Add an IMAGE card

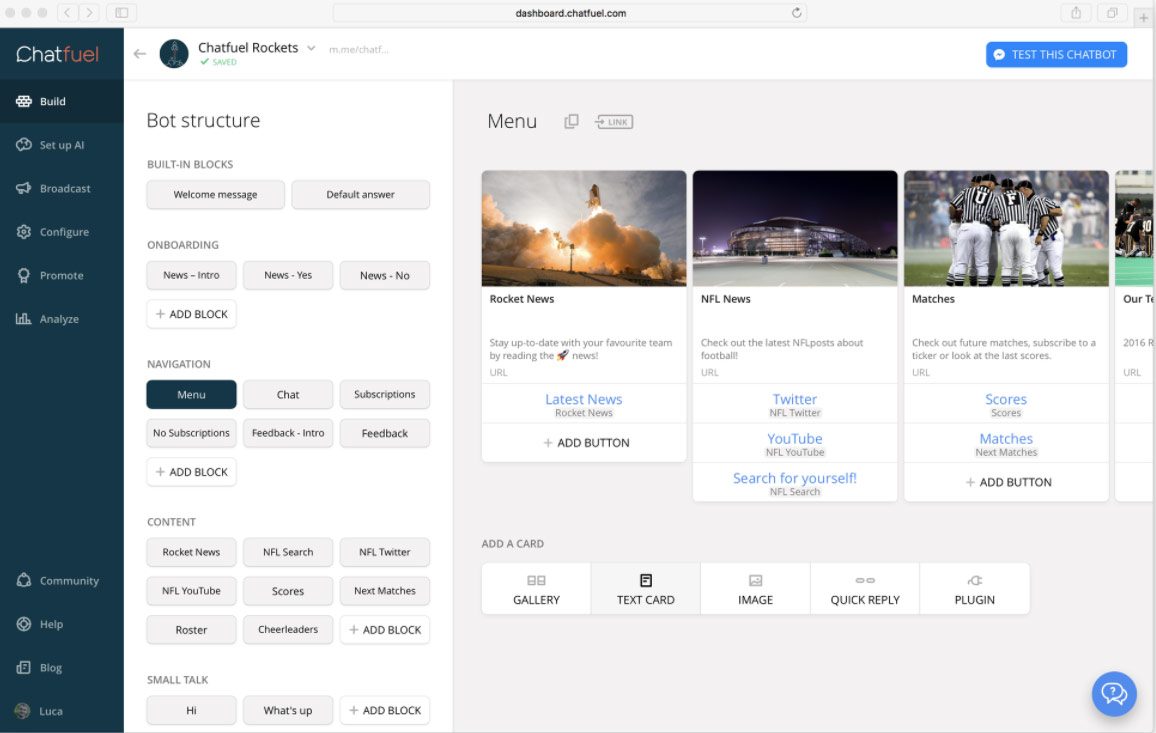point(755,588)
